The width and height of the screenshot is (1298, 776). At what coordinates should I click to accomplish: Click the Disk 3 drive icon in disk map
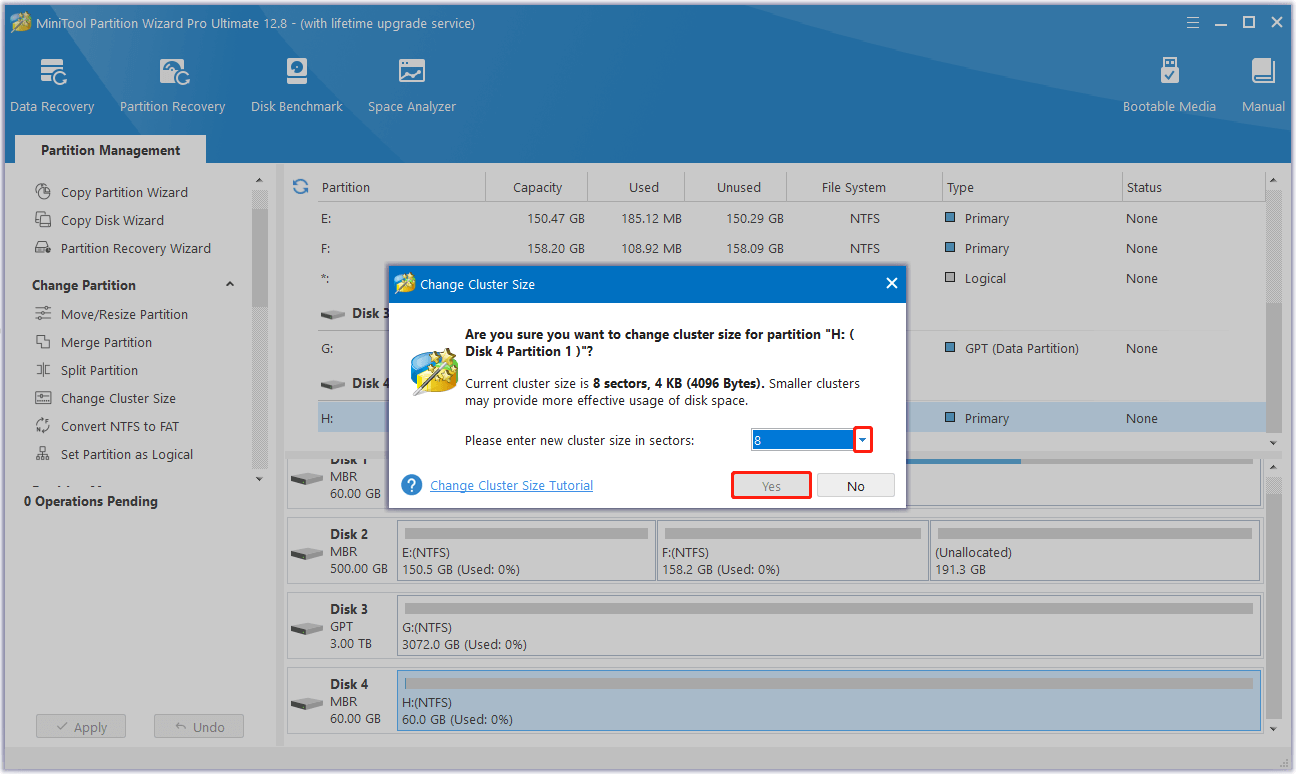pyautogui.click(x=307, y=628)
